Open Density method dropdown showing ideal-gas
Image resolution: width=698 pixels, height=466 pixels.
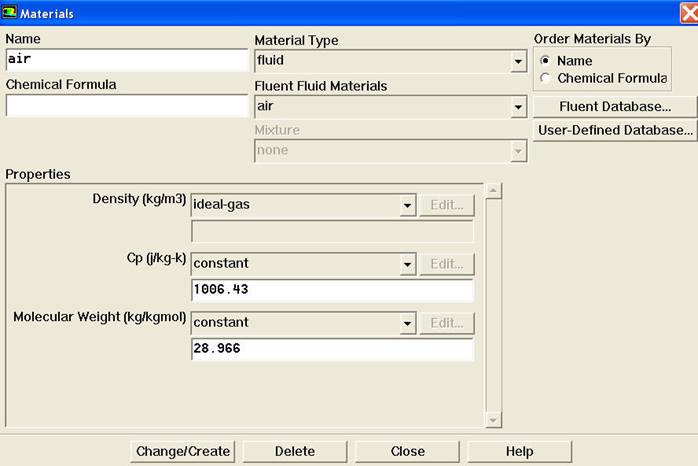pyautogui.click(x=407, y=206)
